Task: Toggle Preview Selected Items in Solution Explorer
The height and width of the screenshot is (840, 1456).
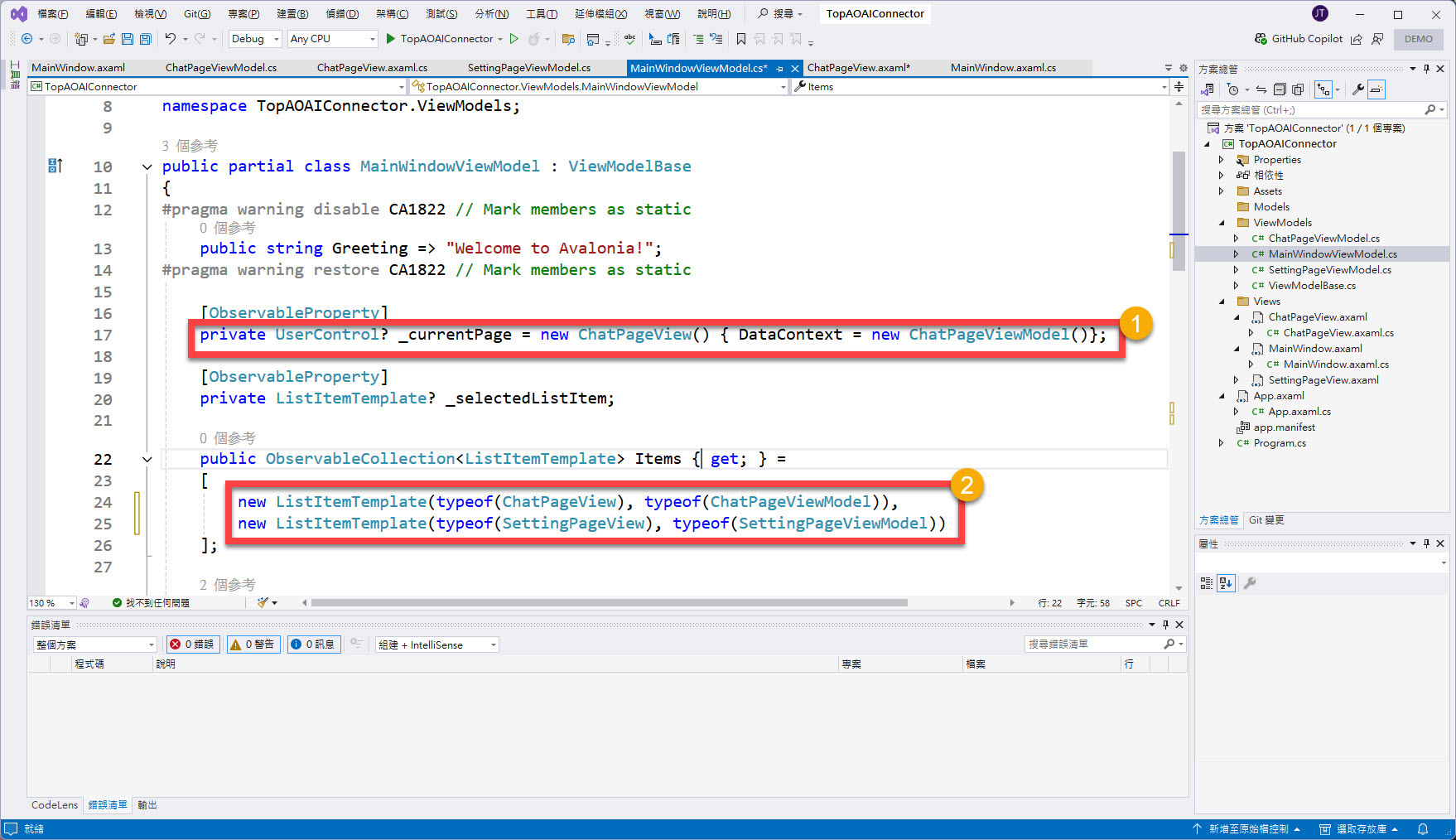Action: point(1376,89)
